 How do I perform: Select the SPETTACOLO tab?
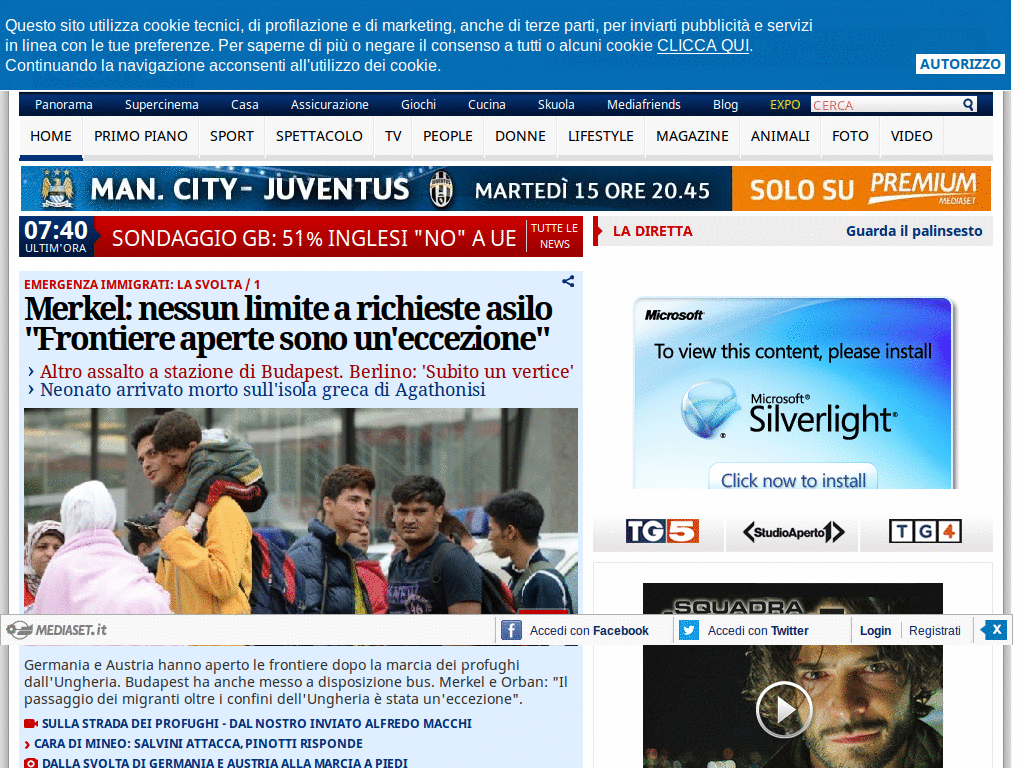pos(319,136)
